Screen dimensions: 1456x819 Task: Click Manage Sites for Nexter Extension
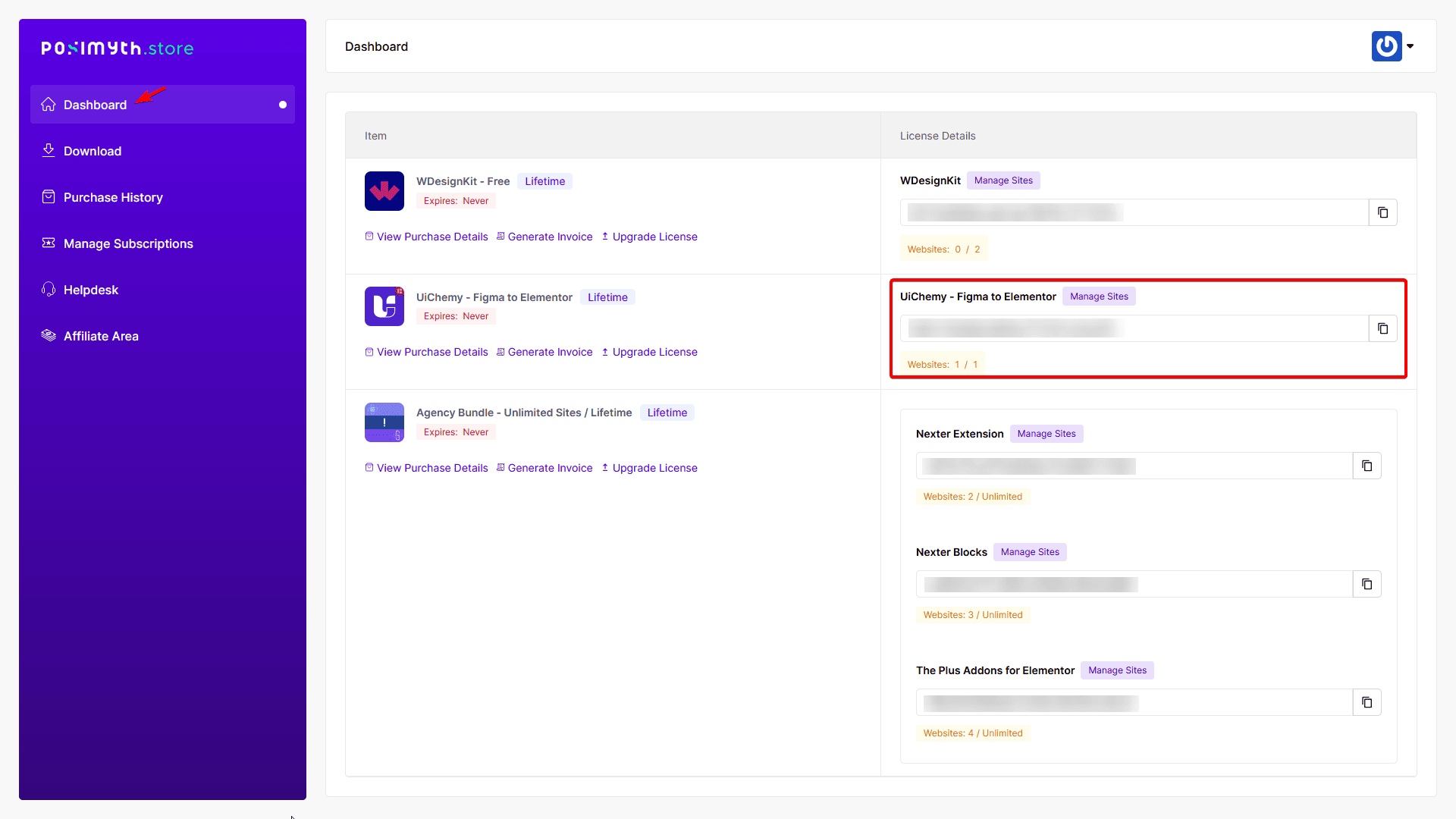coord(1046,434)
